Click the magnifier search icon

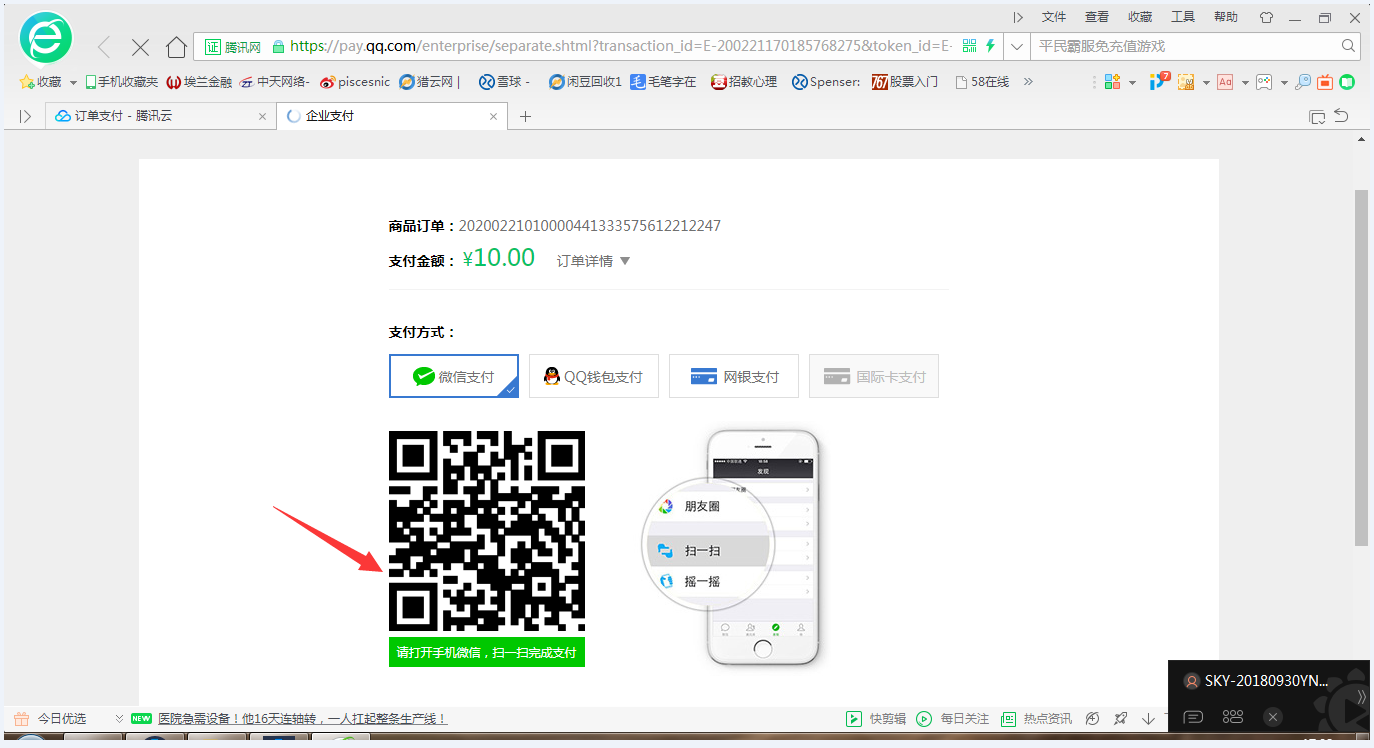click(1348, 46)
